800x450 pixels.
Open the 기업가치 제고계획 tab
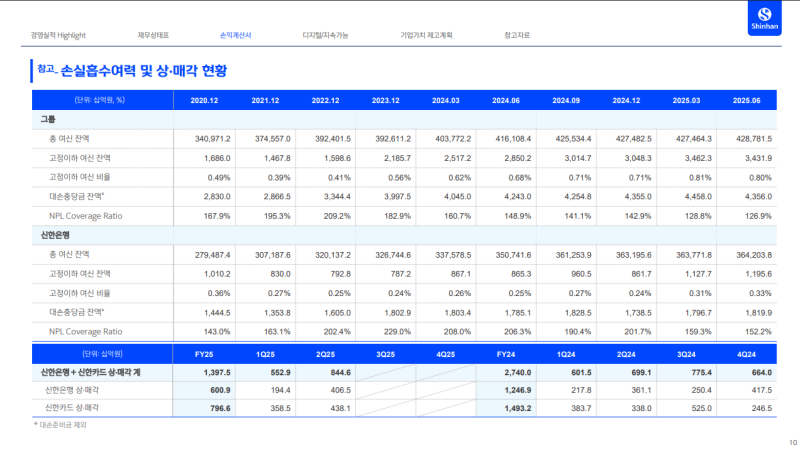tap(426, 35)
